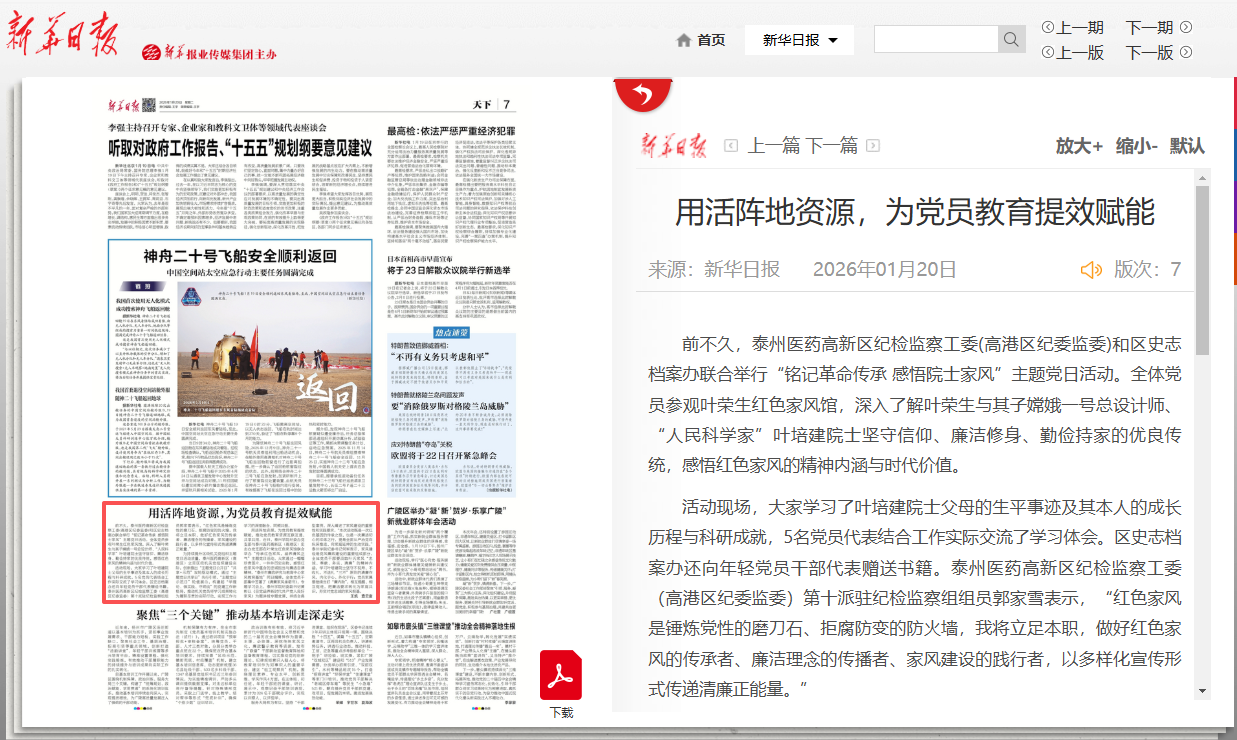
Task: Click 放大+ to enlarge text
Action: pos(1079,146)
